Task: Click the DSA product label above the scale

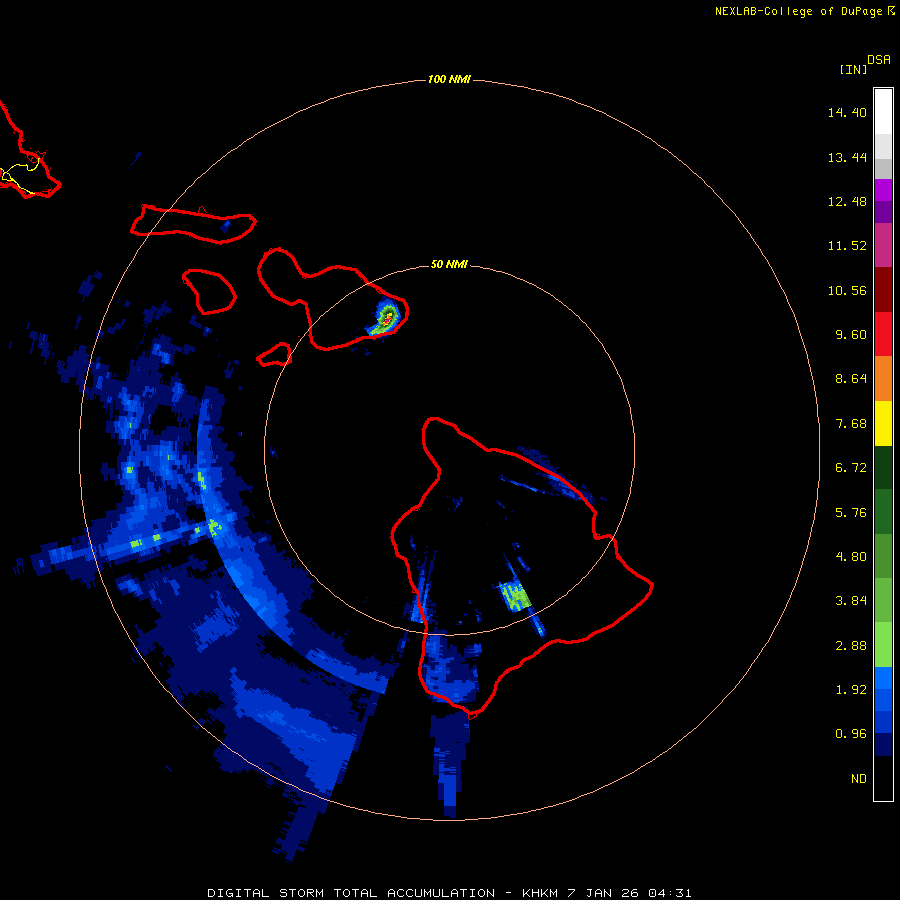Action: [x=879, y=59]
